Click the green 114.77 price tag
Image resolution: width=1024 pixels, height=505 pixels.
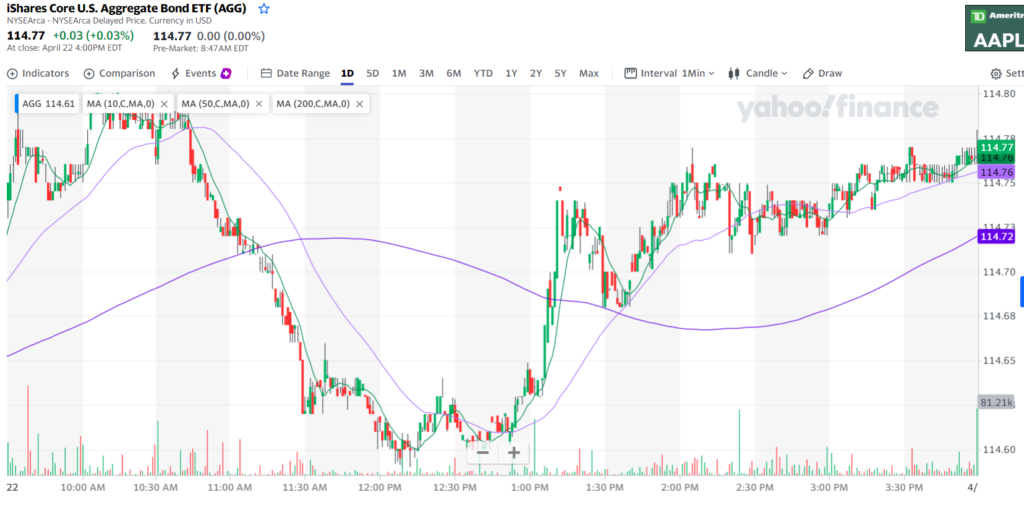pos(997,148)
